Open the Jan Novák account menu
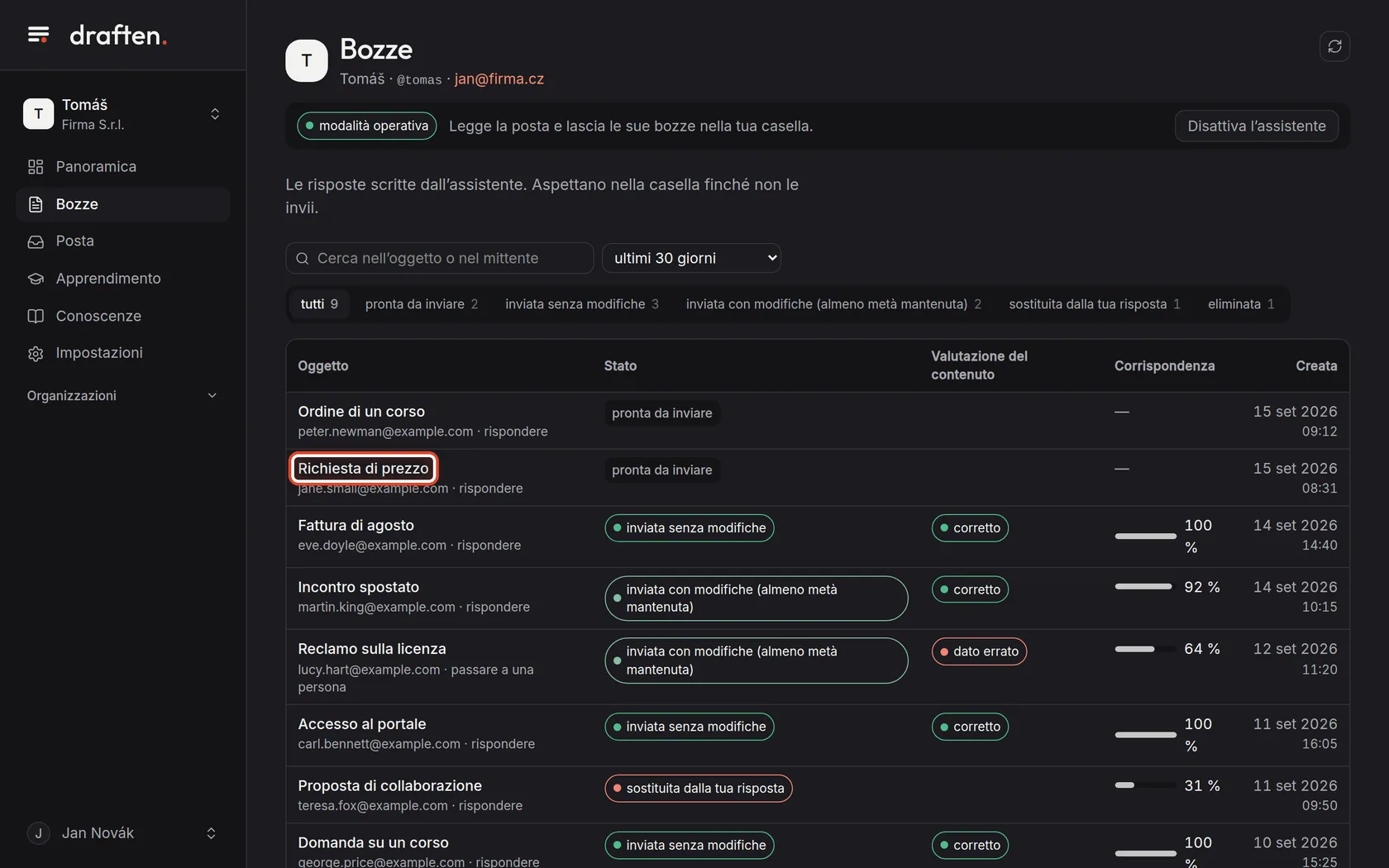The width and height of the screenshot is (1389, 868). (122, 833)
